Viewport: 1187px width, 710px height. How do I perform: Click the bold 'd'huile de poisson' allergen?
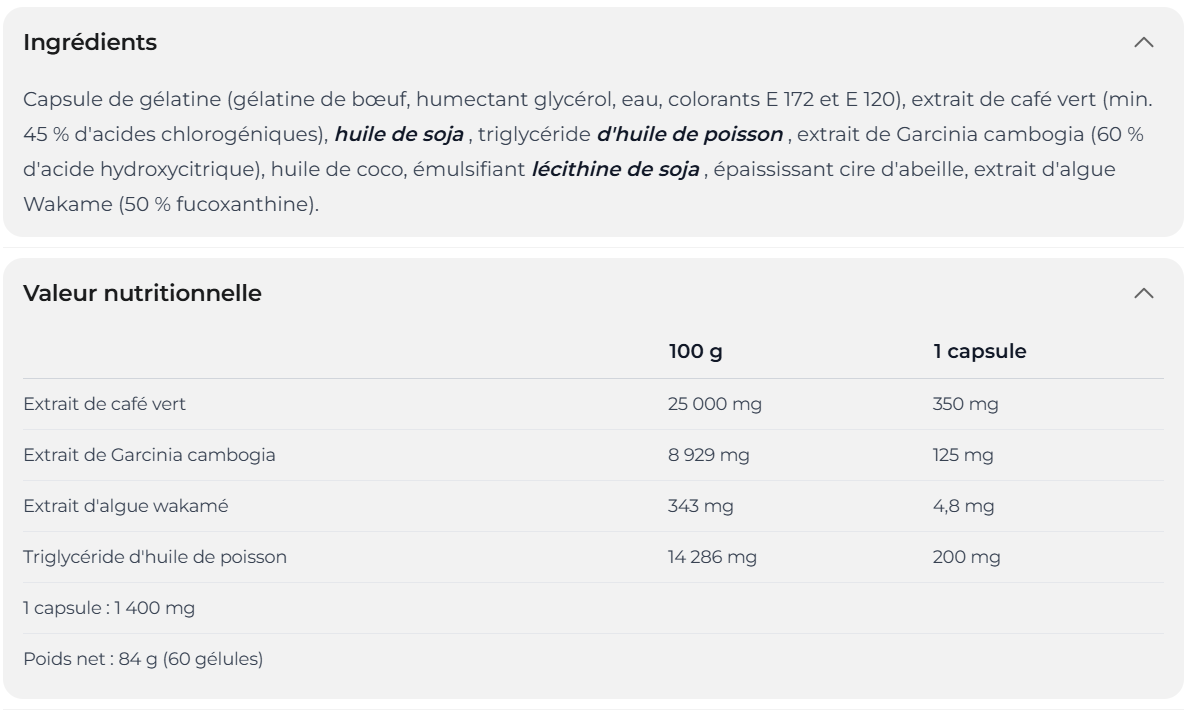[689, 135]
